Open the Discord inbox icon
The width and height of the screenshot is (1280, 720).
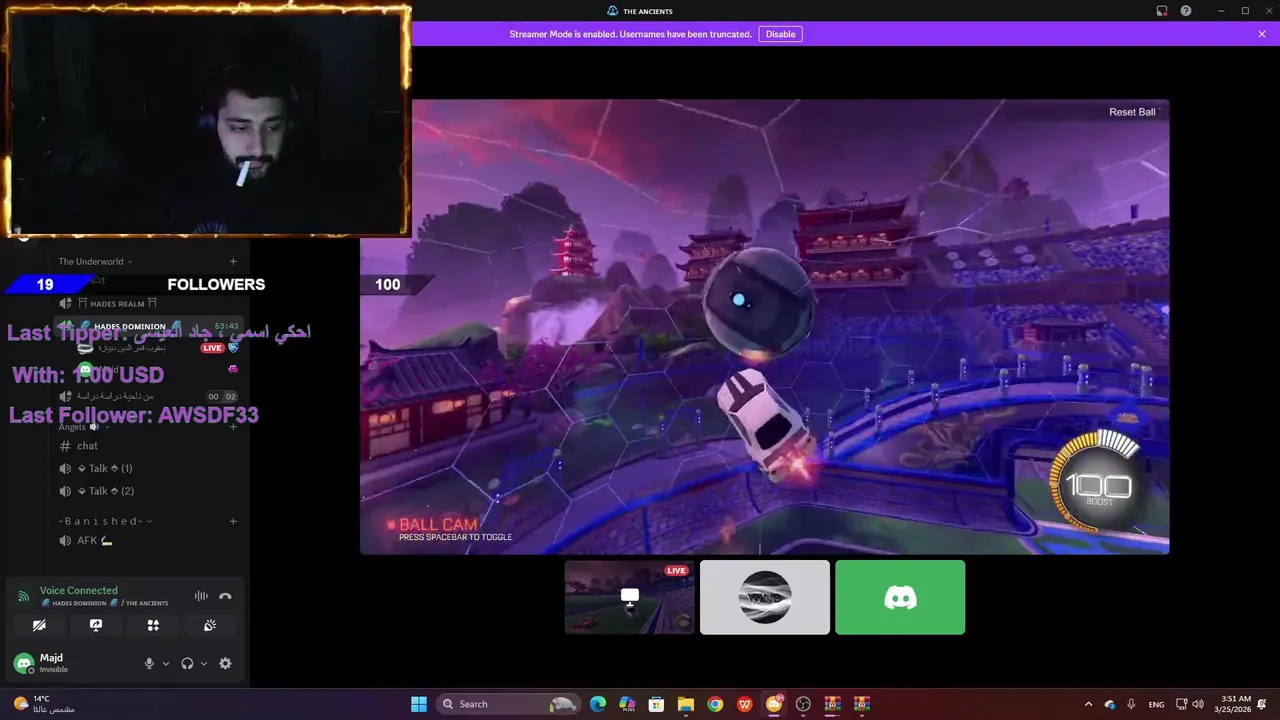(x=1162, y=11)
